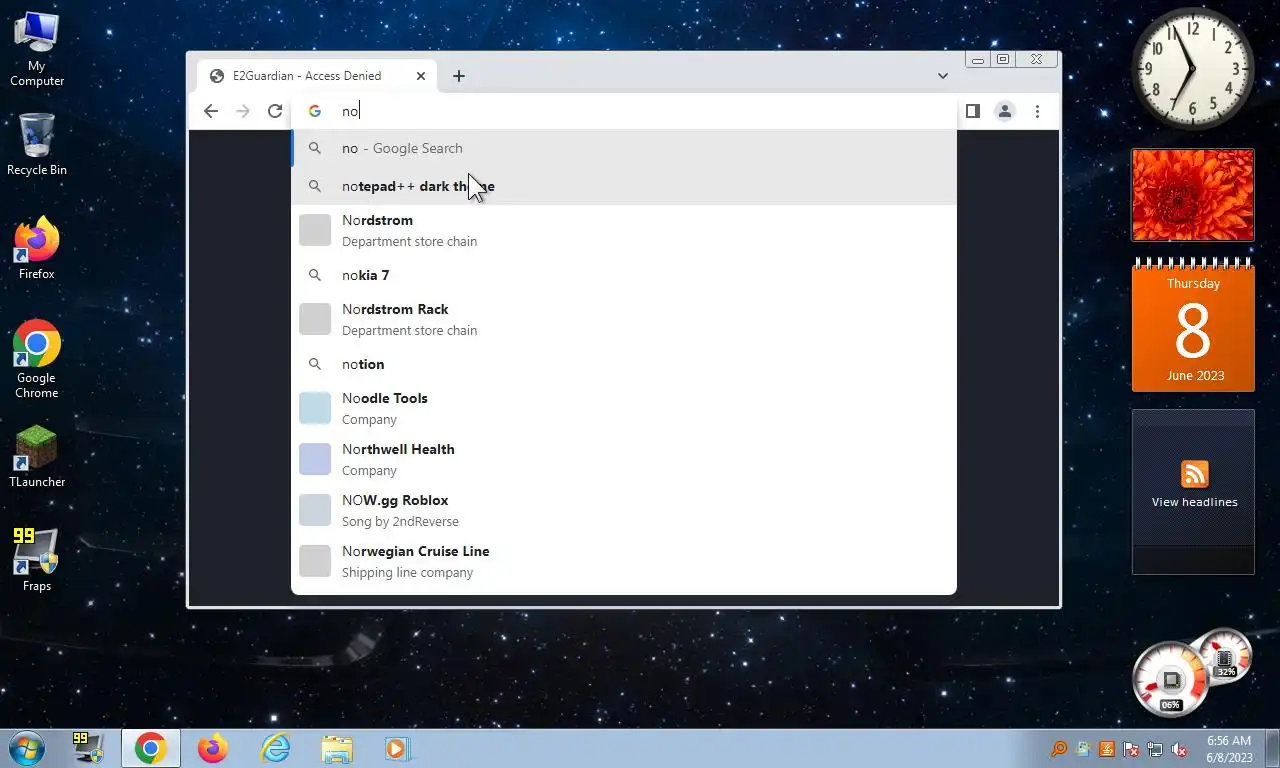Select the Noodle Tools company suggestion
The width and height of the screenshot is (1280, 768).
click(x=624, y=408)
